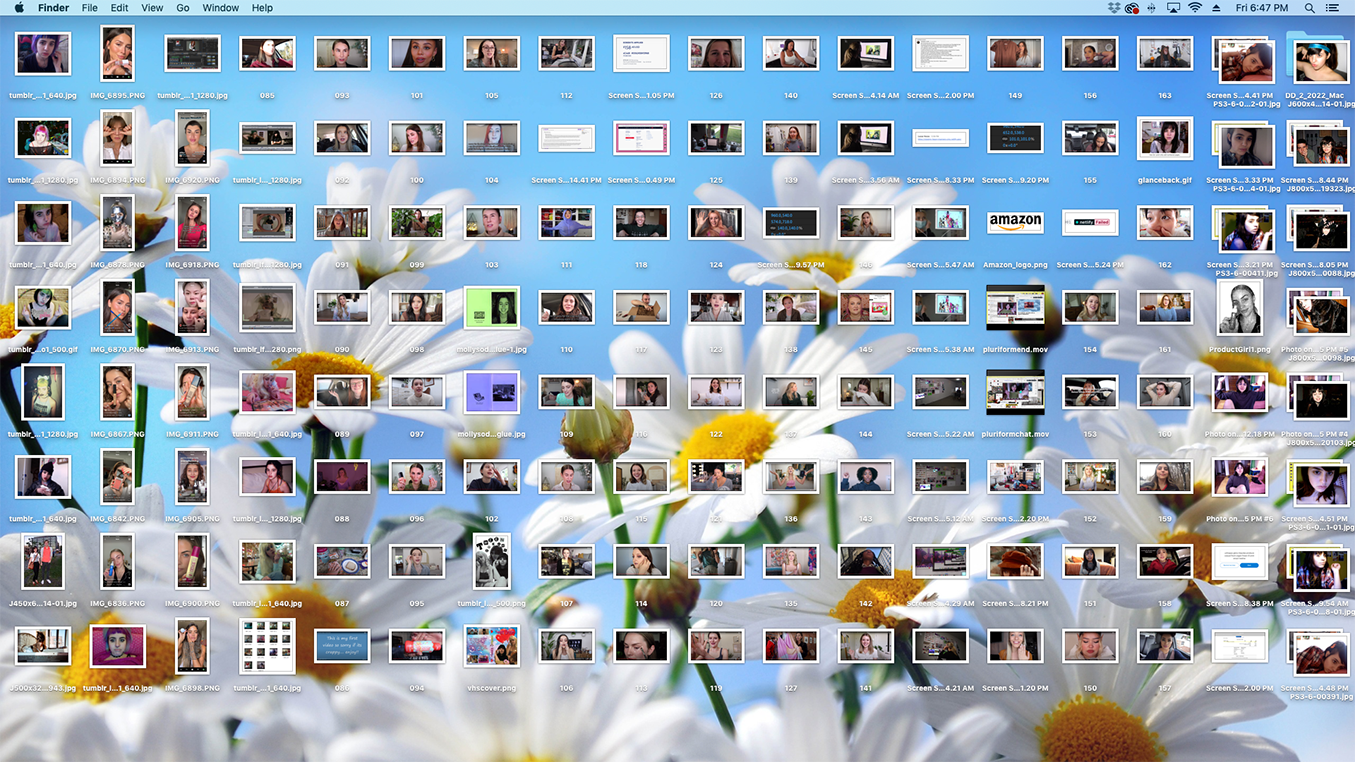Select screenshot file ending 8.38 PM

1240,561
